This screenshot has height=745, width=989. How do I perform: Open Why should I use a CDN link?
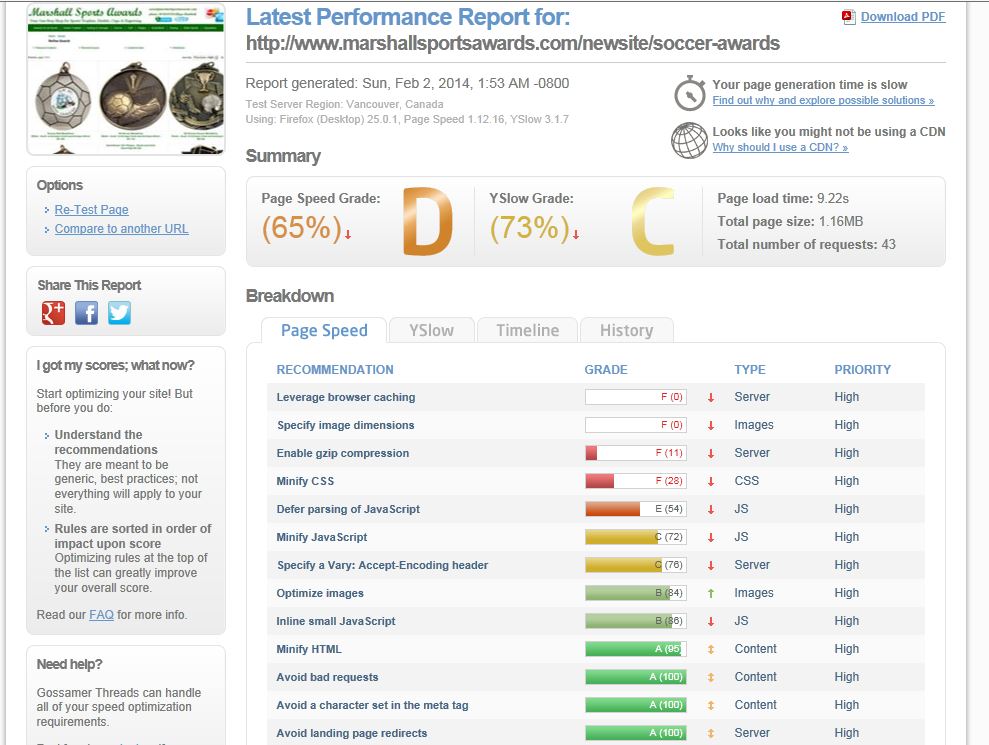click(x=780, y=147)
